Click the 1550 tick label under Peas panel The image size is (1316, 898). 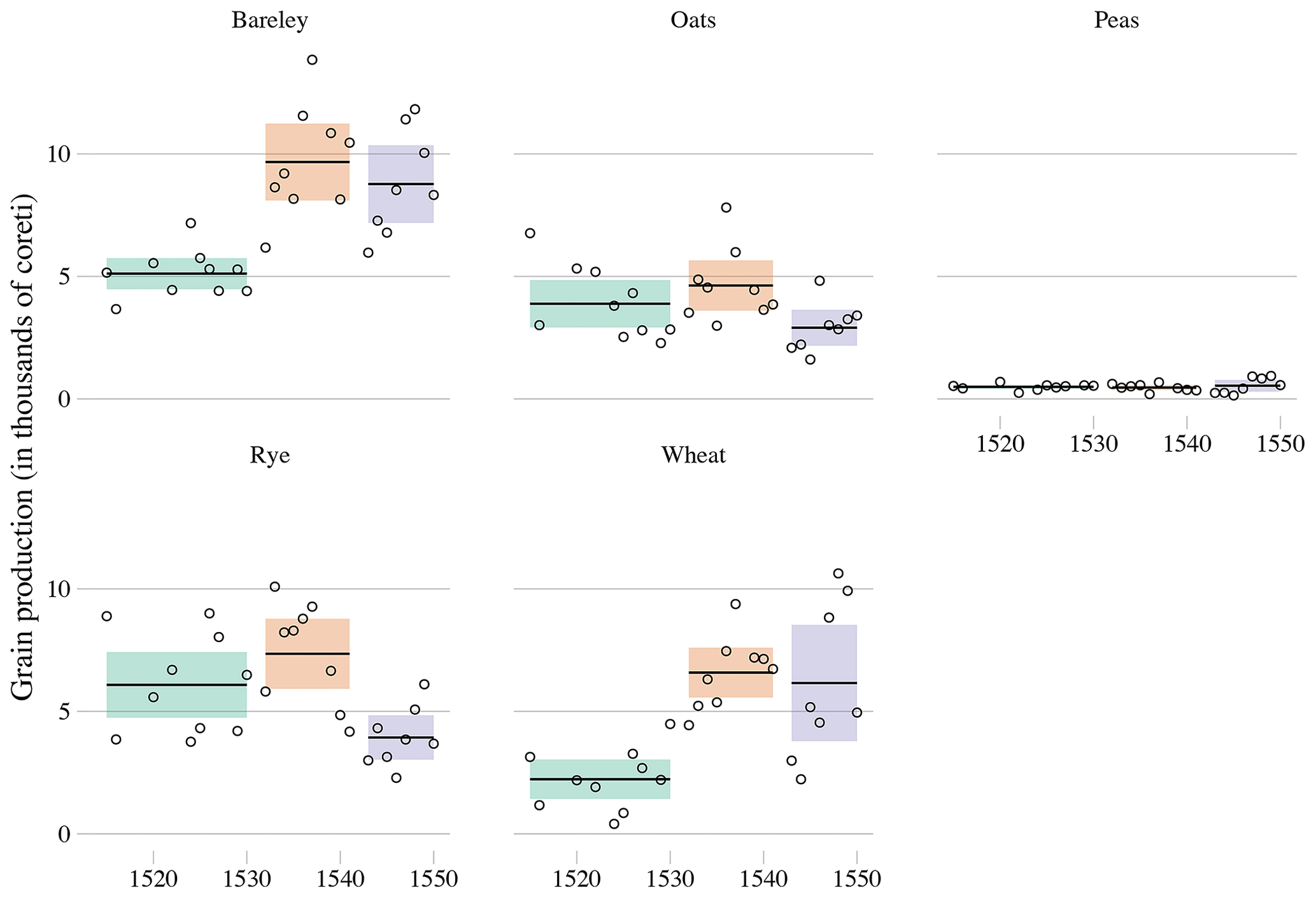pyautogui.click(x=1280, y=444)
